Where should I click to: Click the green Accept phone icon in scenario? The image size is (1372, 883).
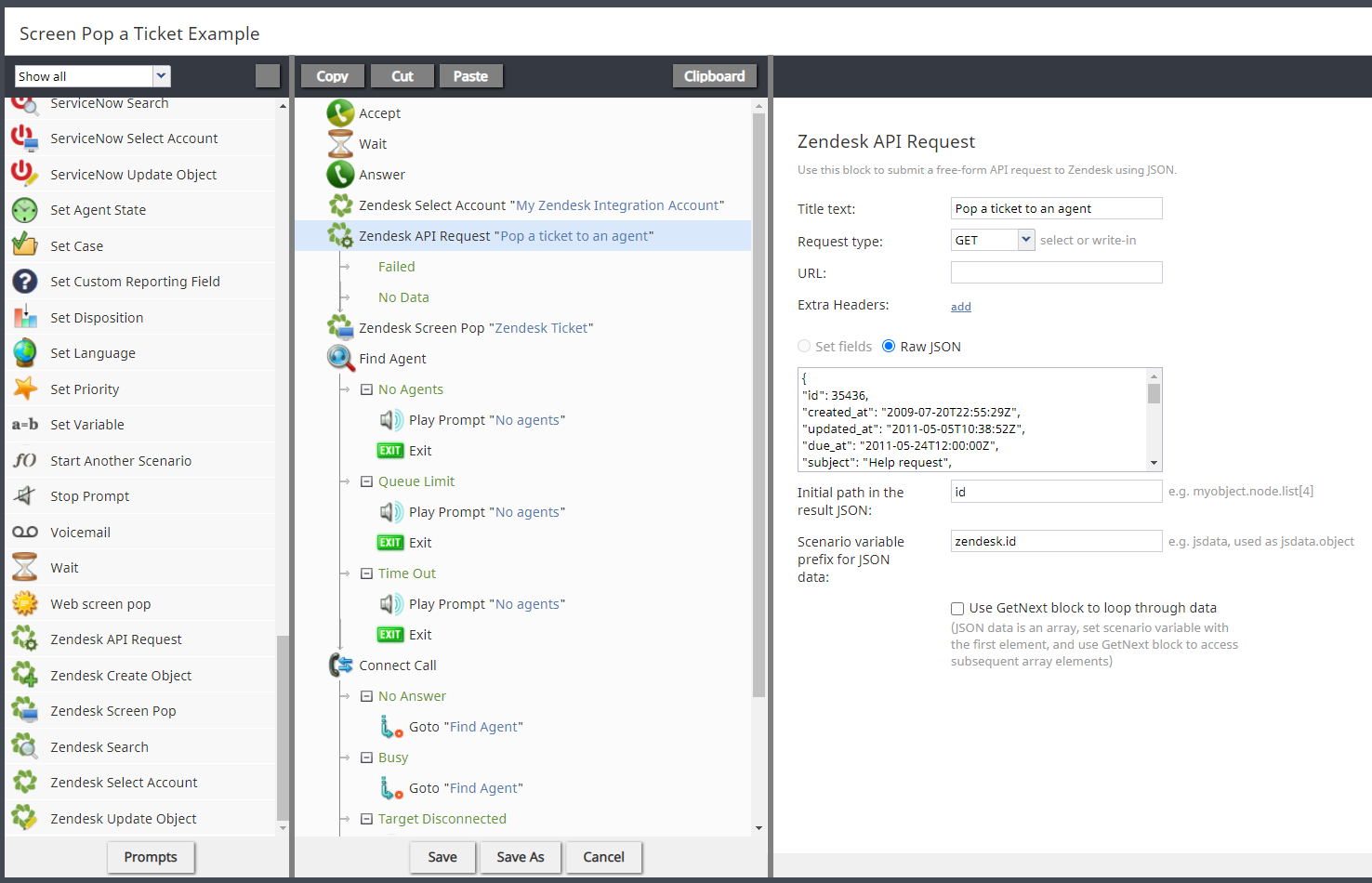click(x=340, y=113)
